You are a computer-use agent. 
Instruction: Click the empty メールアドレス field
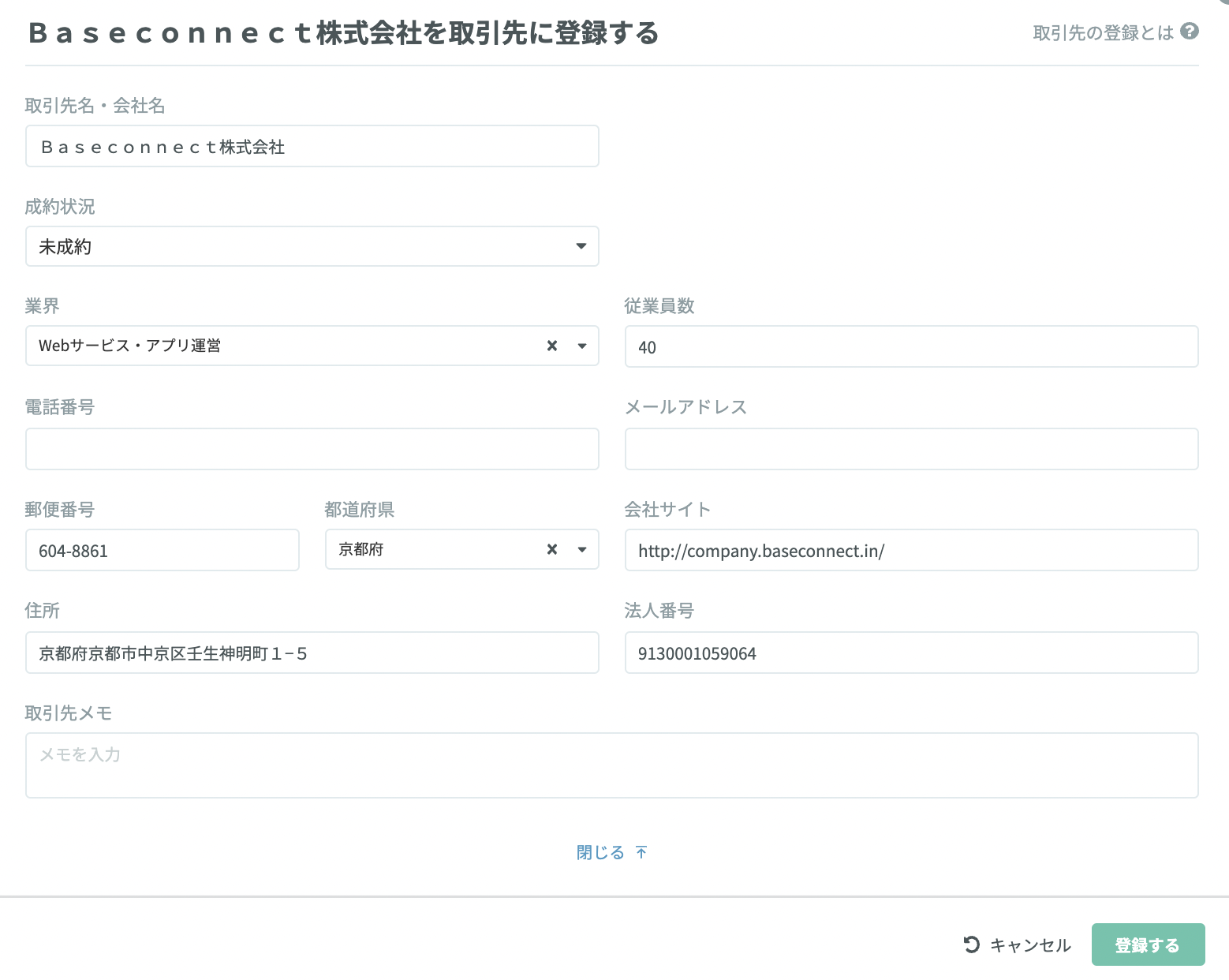click(911, 449)
